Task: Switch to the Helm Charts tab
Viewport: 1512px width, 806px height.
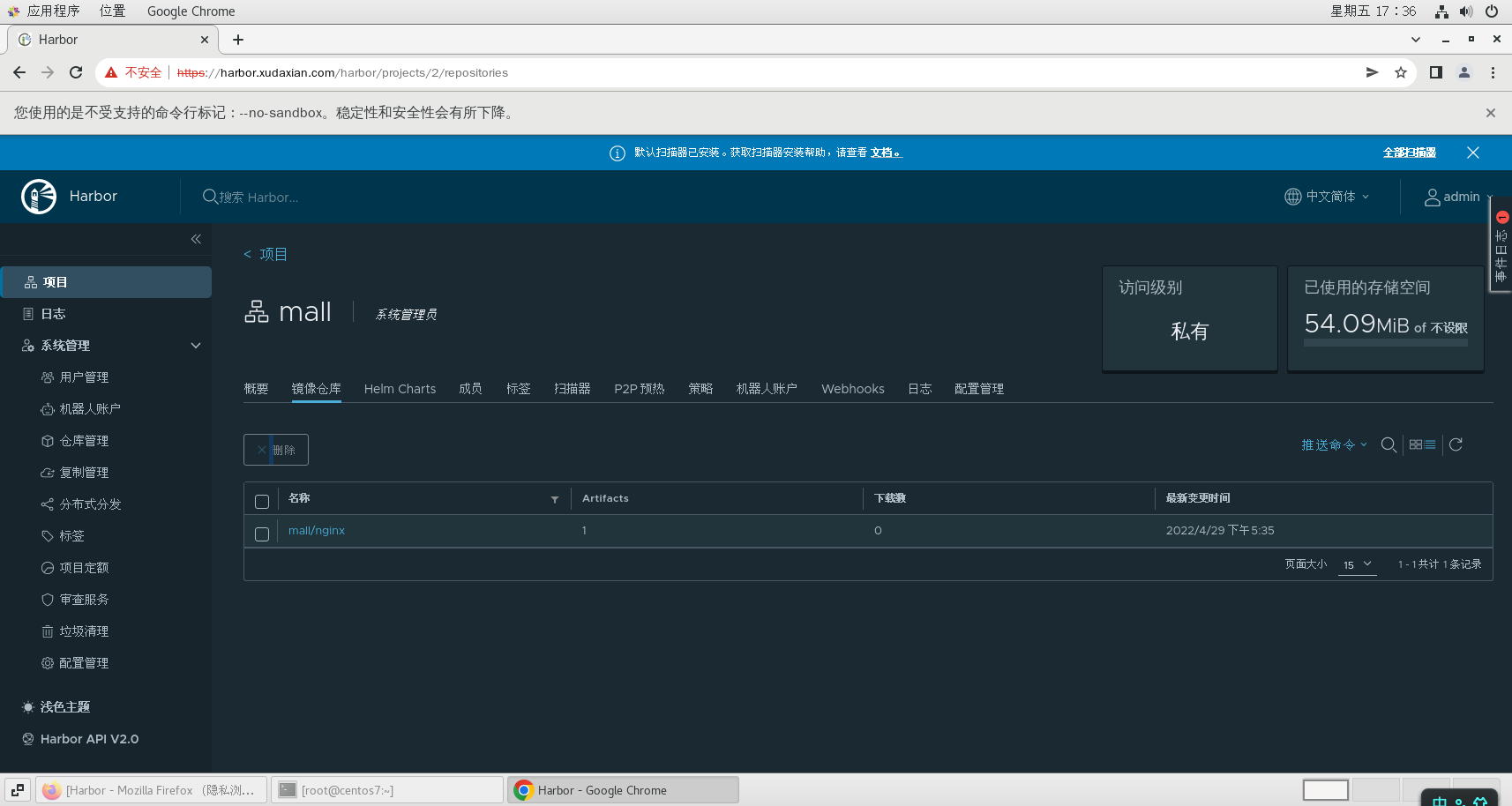Action: [400, 389]
